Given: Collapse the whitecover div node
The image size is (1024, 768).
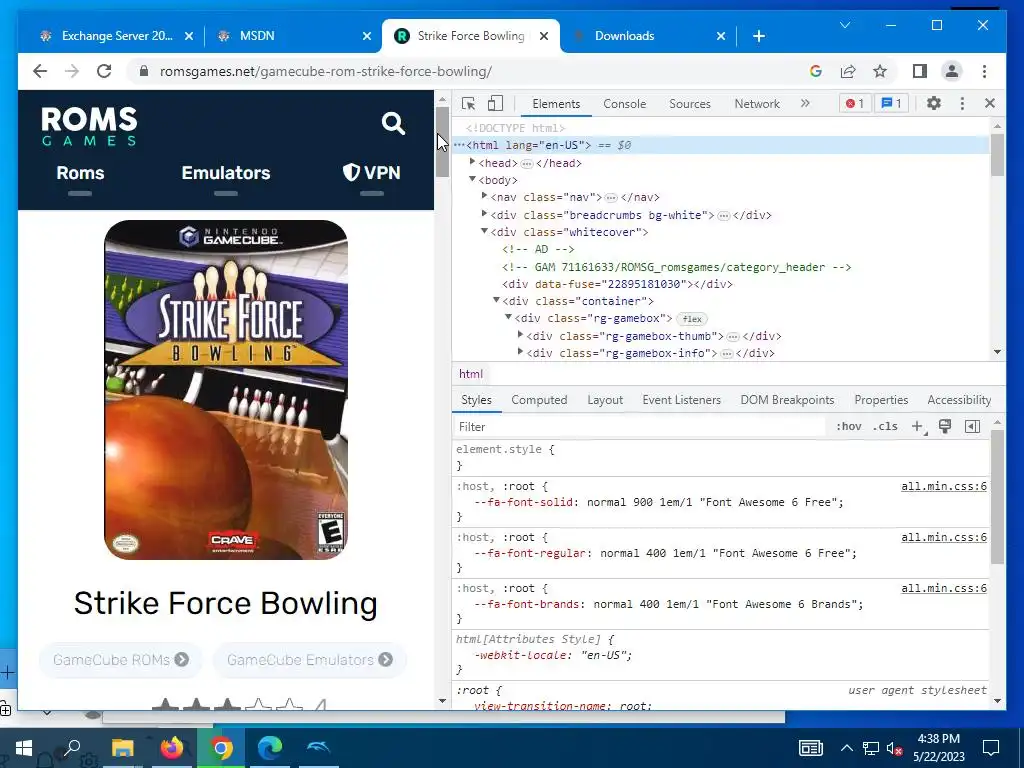Looking at the screenshot, I should pos(485,231).
